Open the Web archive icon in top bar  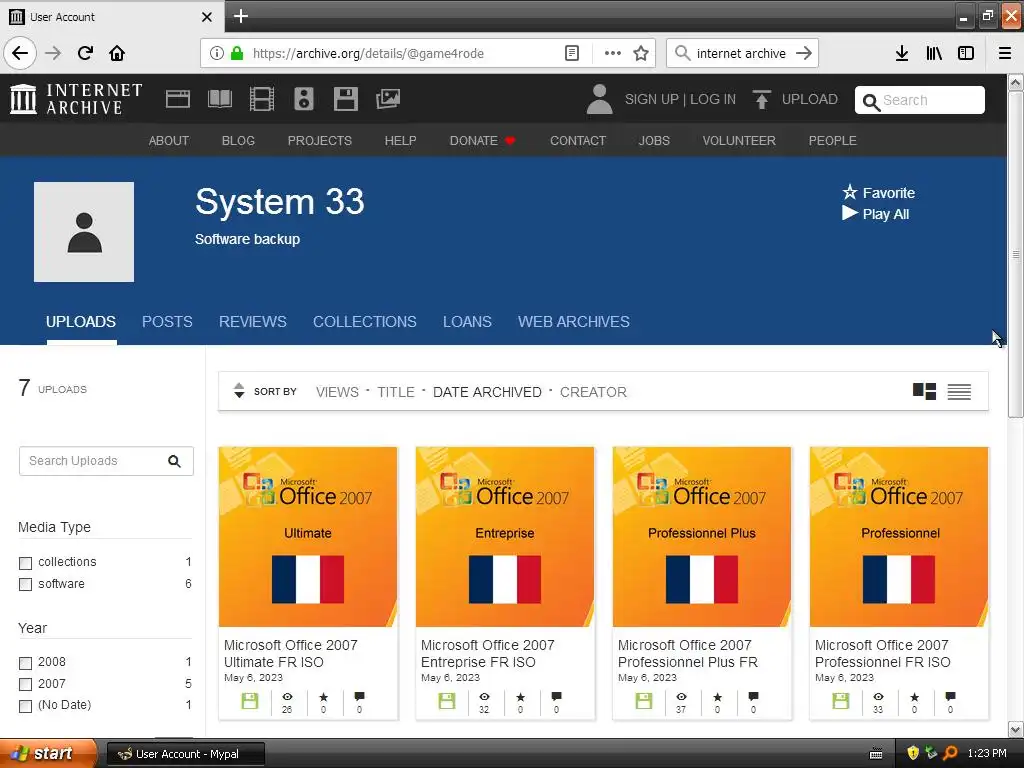point(178,99)
